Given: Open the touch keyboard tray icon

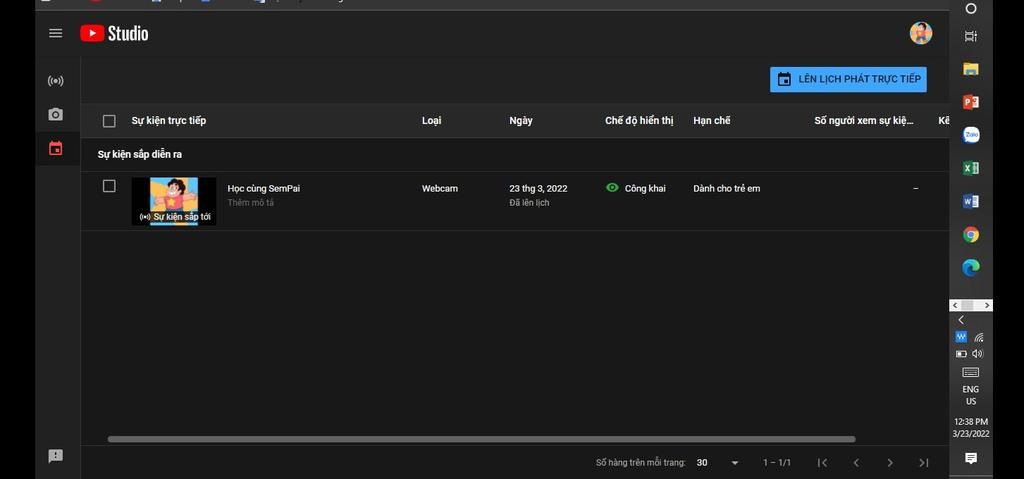Looking at the screenshot, I should click(971, 372).
